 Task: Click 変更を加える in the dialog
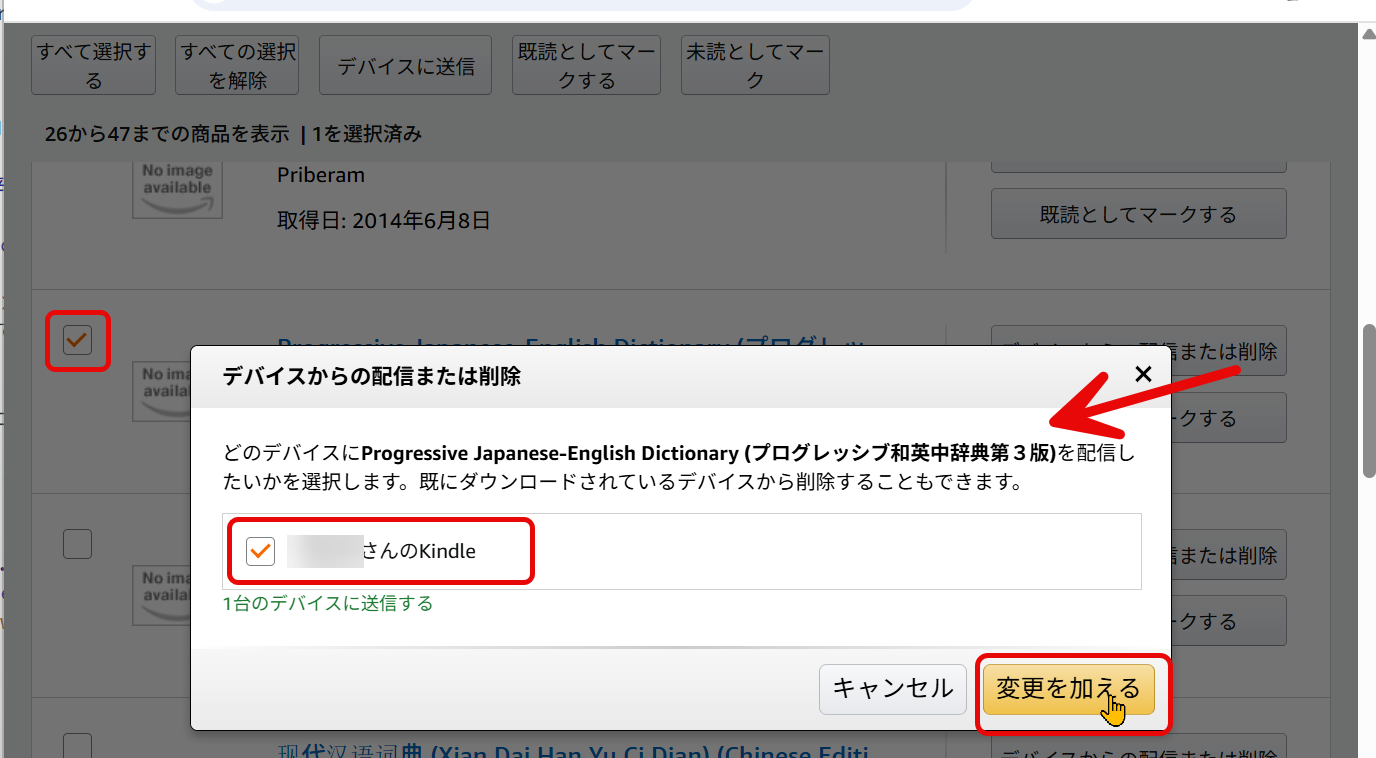[x=1066, y=688]
